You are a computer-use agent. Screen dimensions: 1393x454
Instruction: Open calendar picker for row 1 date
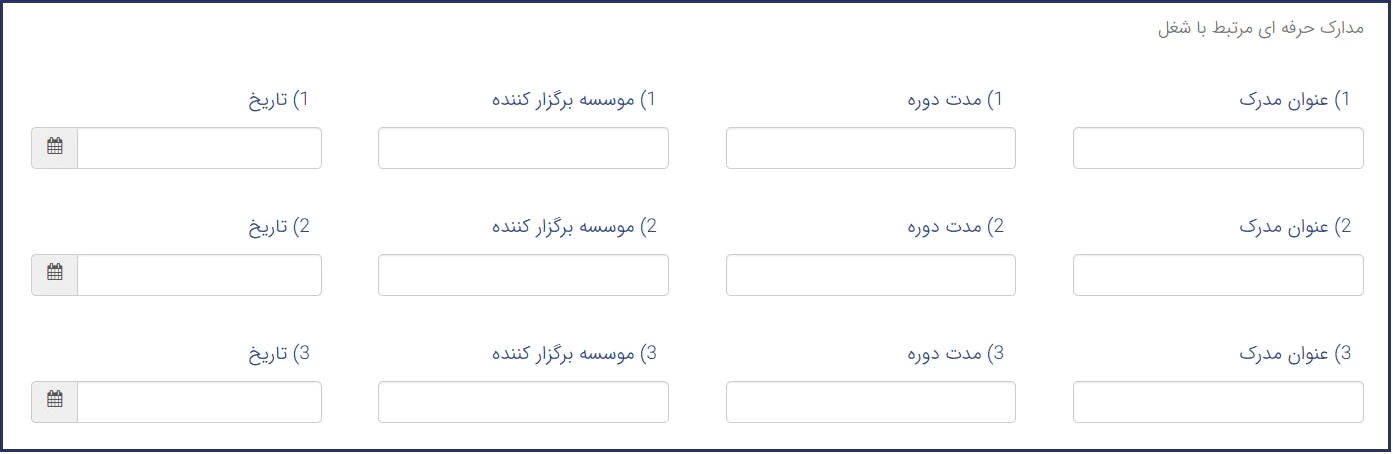click(55, 148)
